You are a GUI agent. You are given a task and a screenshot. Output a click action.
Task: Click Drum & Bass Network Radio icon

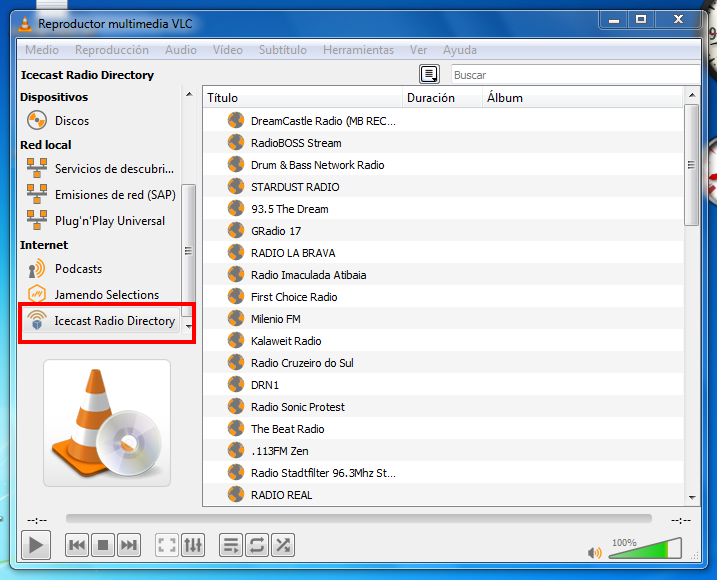click(x=236, y=165)
